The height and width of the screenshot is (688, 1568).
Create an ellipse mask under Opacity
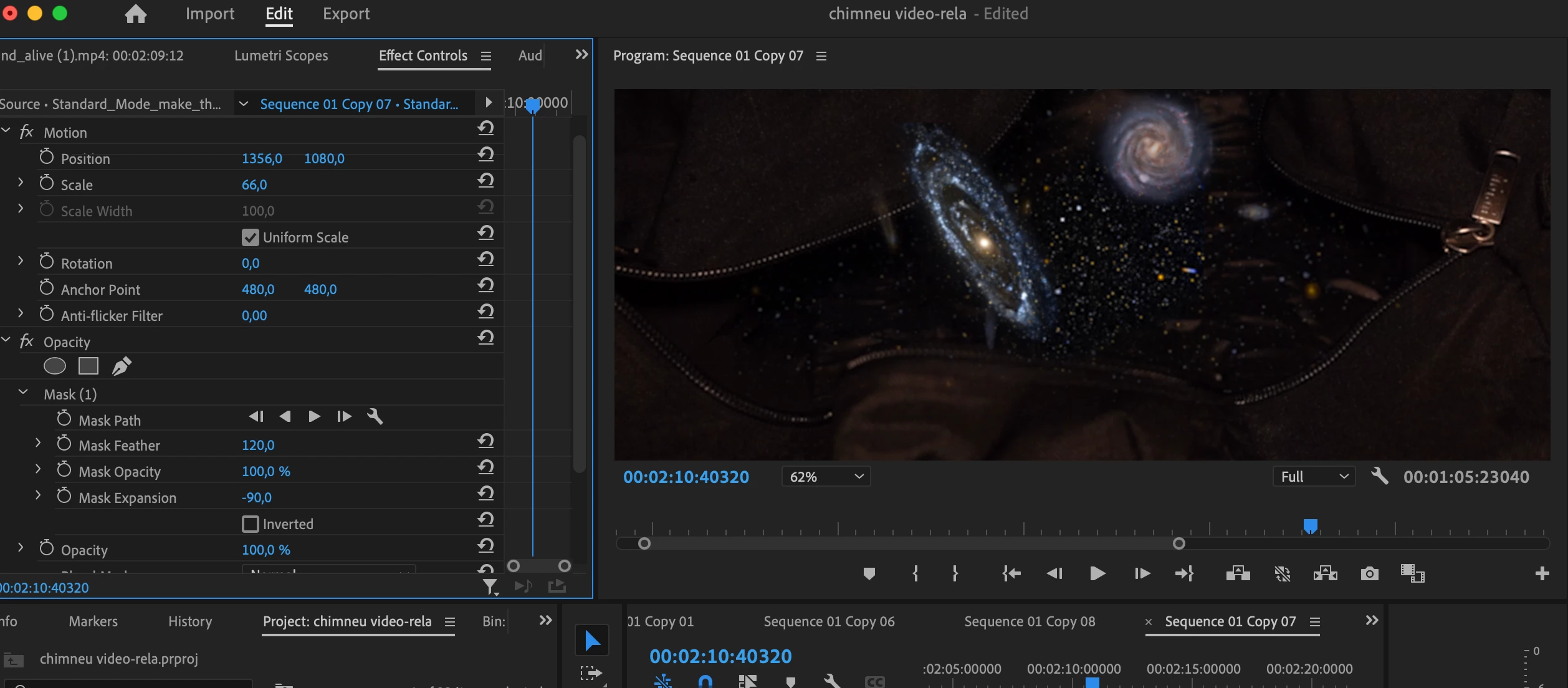(x=55, y=366)
